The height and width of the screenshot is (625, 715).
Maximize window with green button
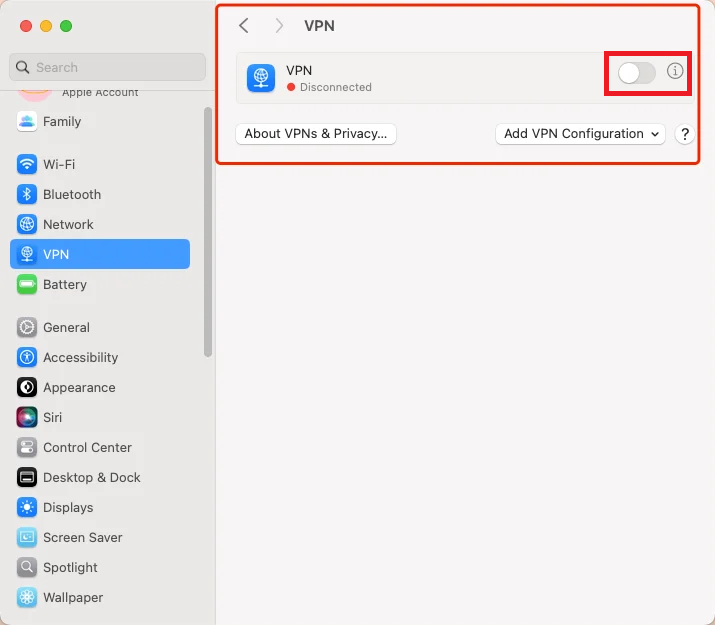[x=66, y=26]
